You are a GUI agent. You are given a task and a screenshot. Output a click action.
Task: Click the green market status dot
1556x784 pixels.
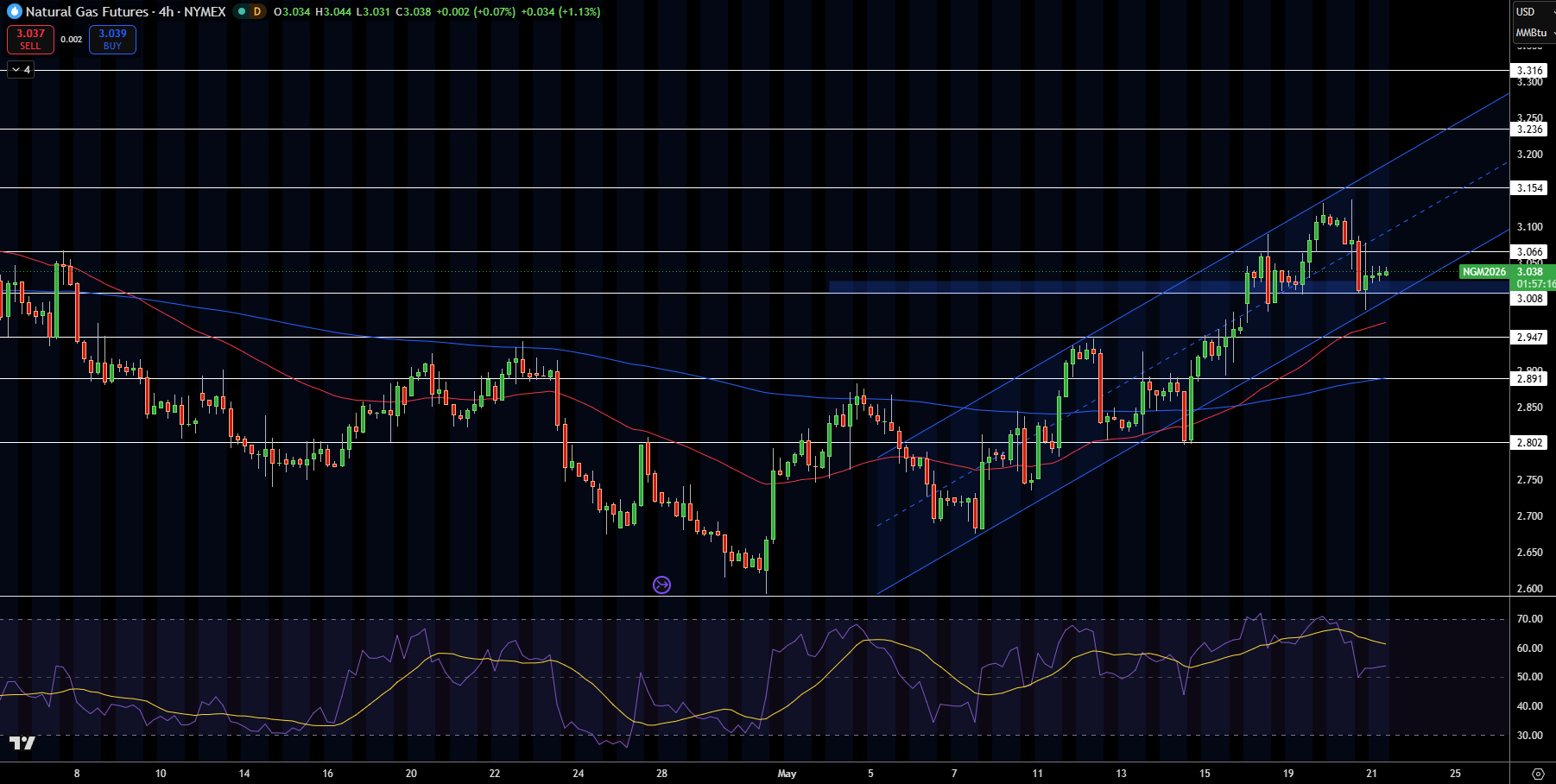click(x=242, y=12)
